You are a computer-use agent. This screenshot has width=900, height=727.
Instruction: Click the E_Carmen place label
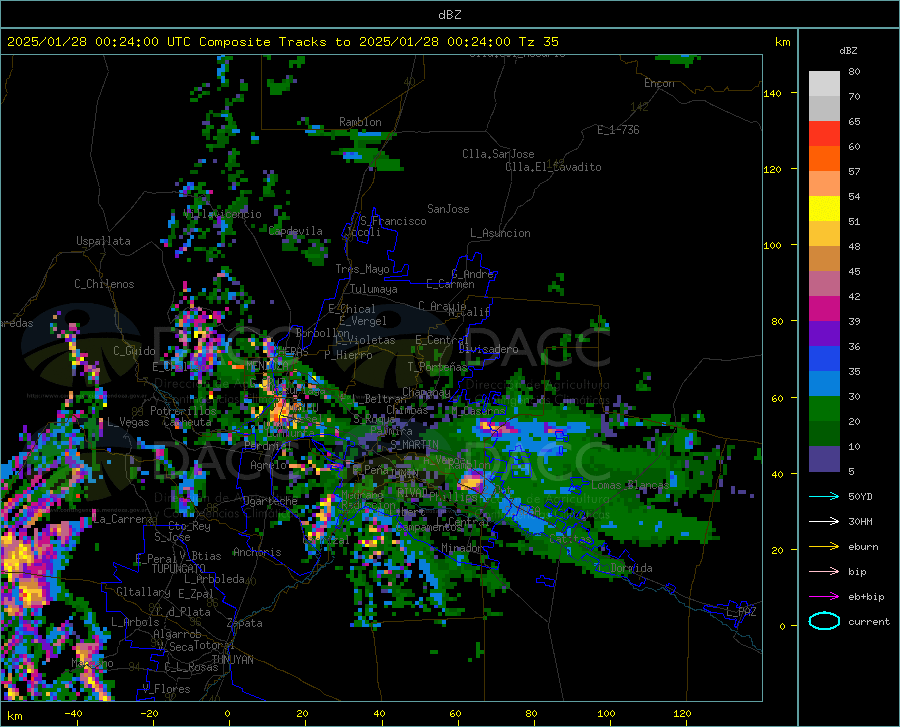(x=450, y=284)
